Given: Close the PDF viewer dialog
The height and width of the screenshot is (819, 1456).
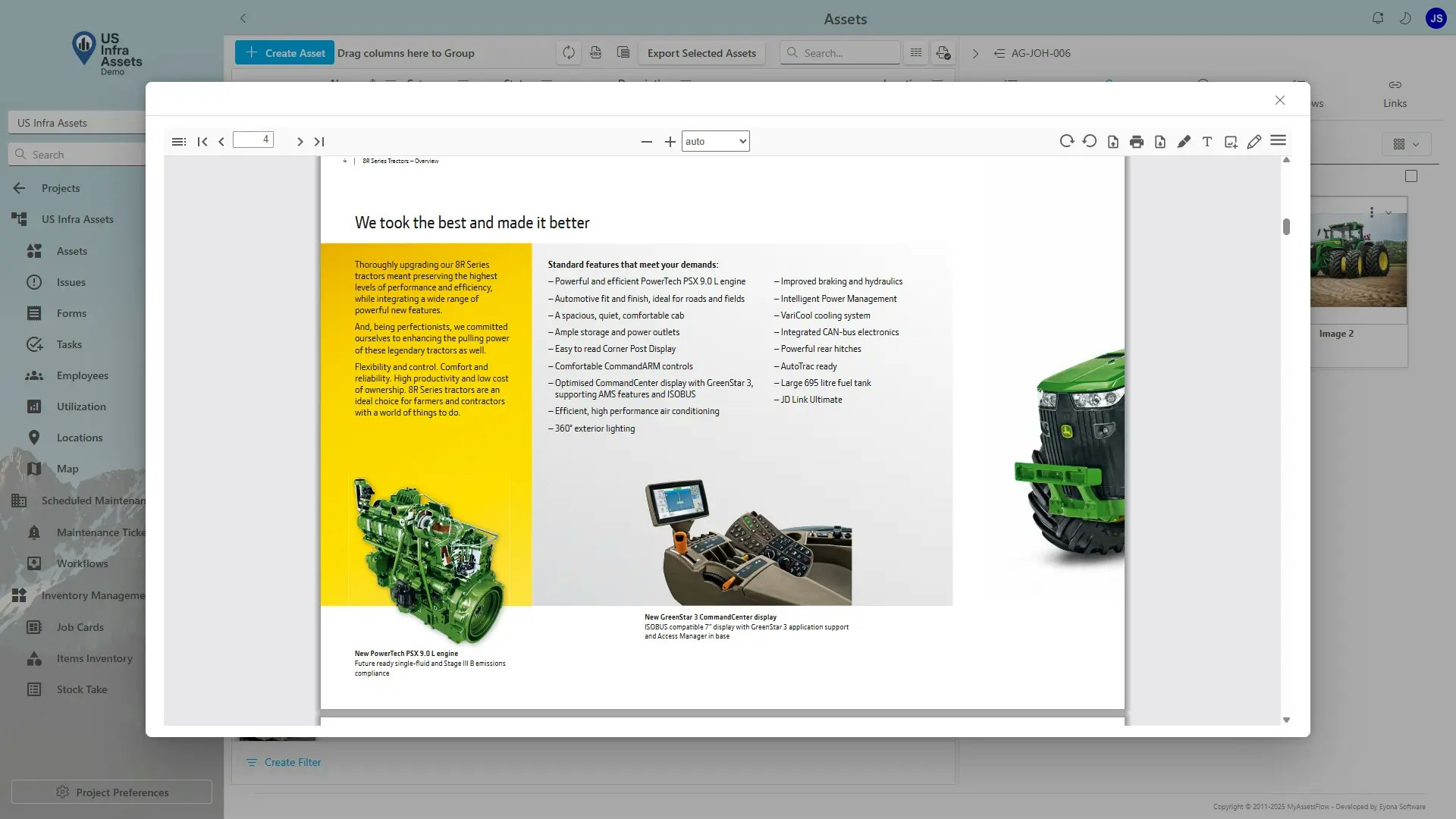Looking at the screenshot, I should pos(1280,100).
